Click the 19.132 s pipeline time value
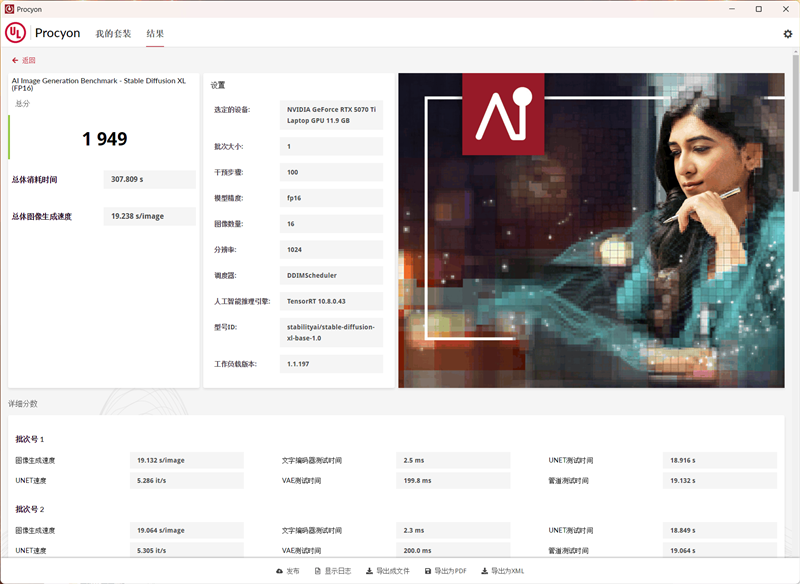Viewport: 800px width, 584px height. tap(720, 480)
